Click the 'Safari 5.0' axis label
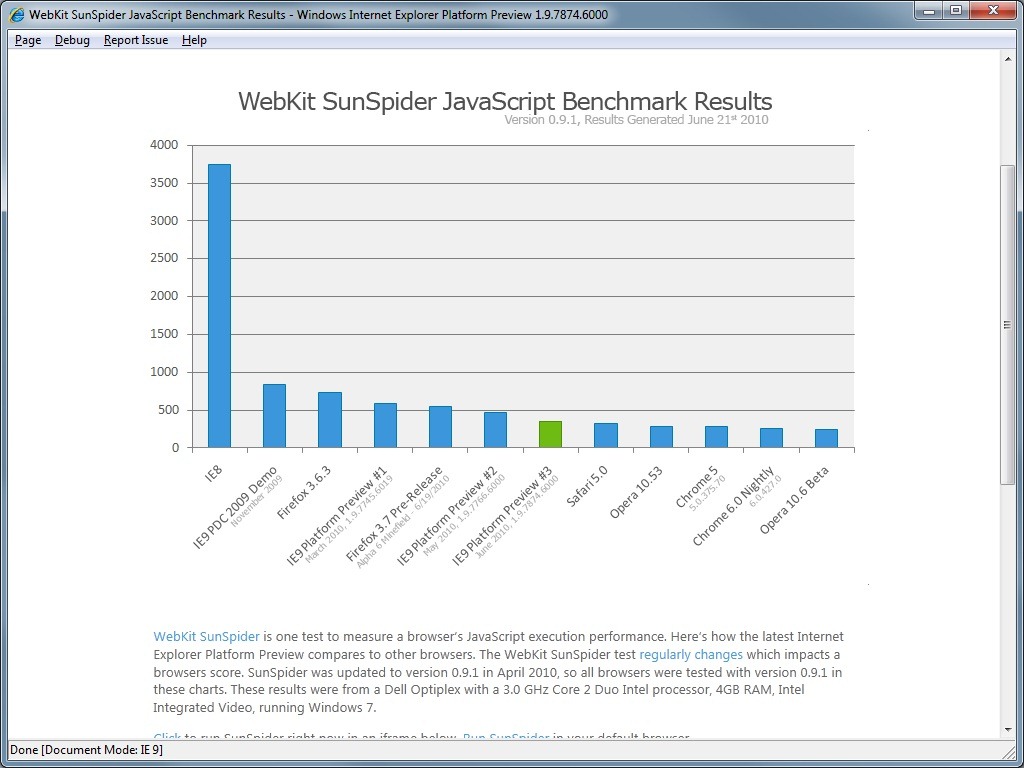The height and width of the screenshot is (768, 1024). 587,485
